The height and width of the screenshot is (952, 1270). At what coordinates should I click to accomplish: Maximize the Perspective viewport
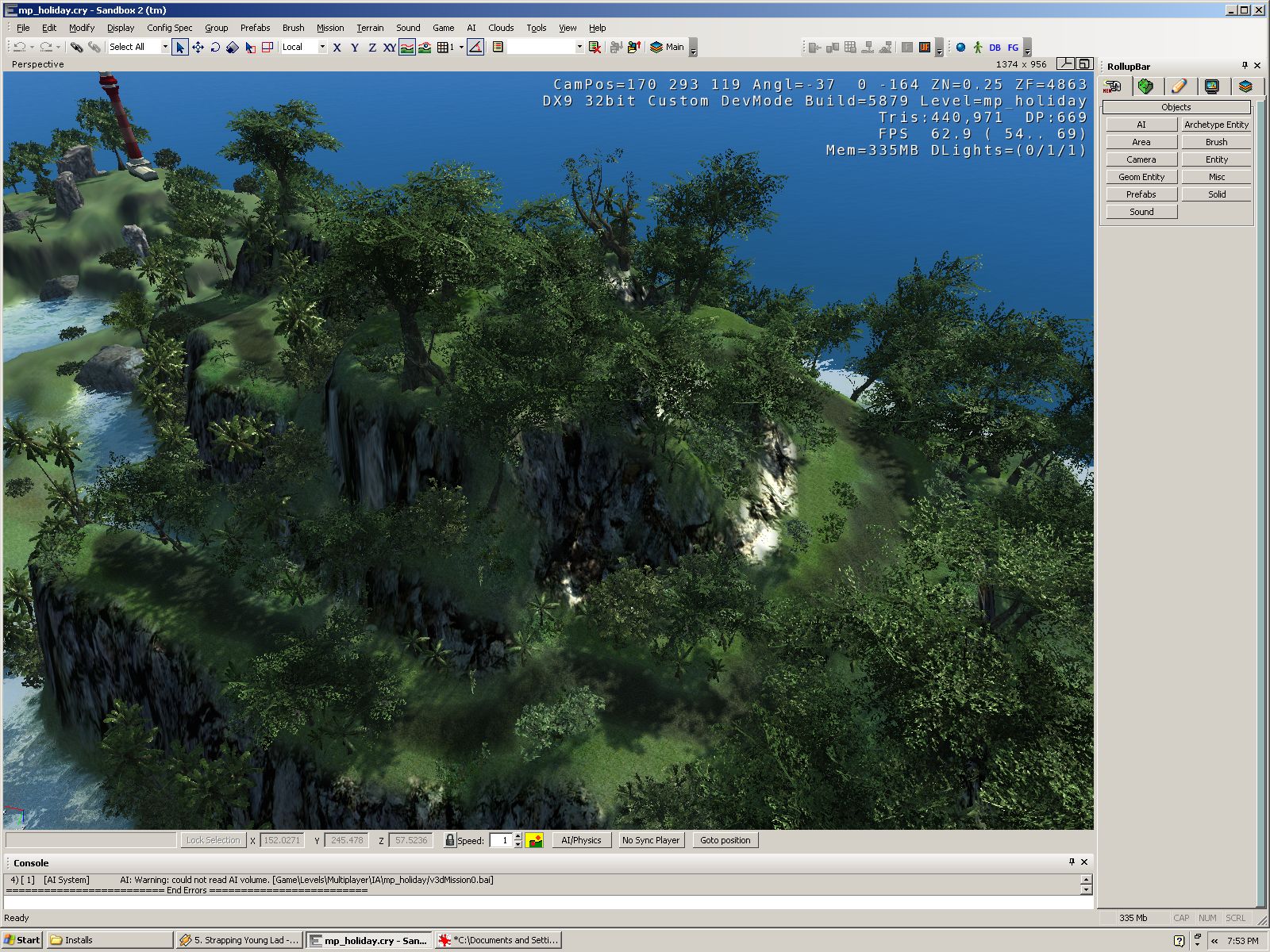coord(1085,64)
